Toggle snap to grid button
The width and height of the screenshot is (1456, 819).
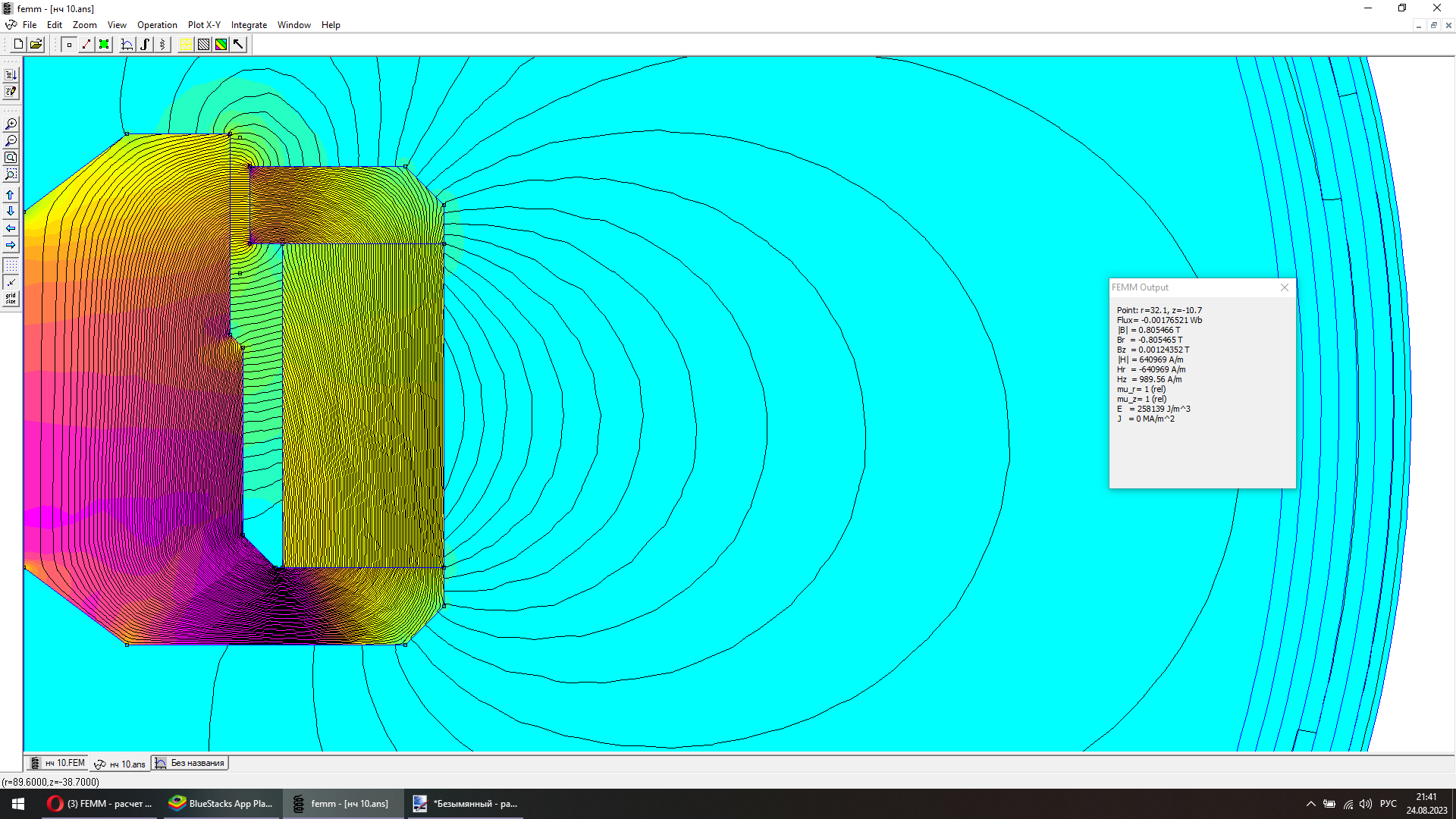(x=11, y=282)
